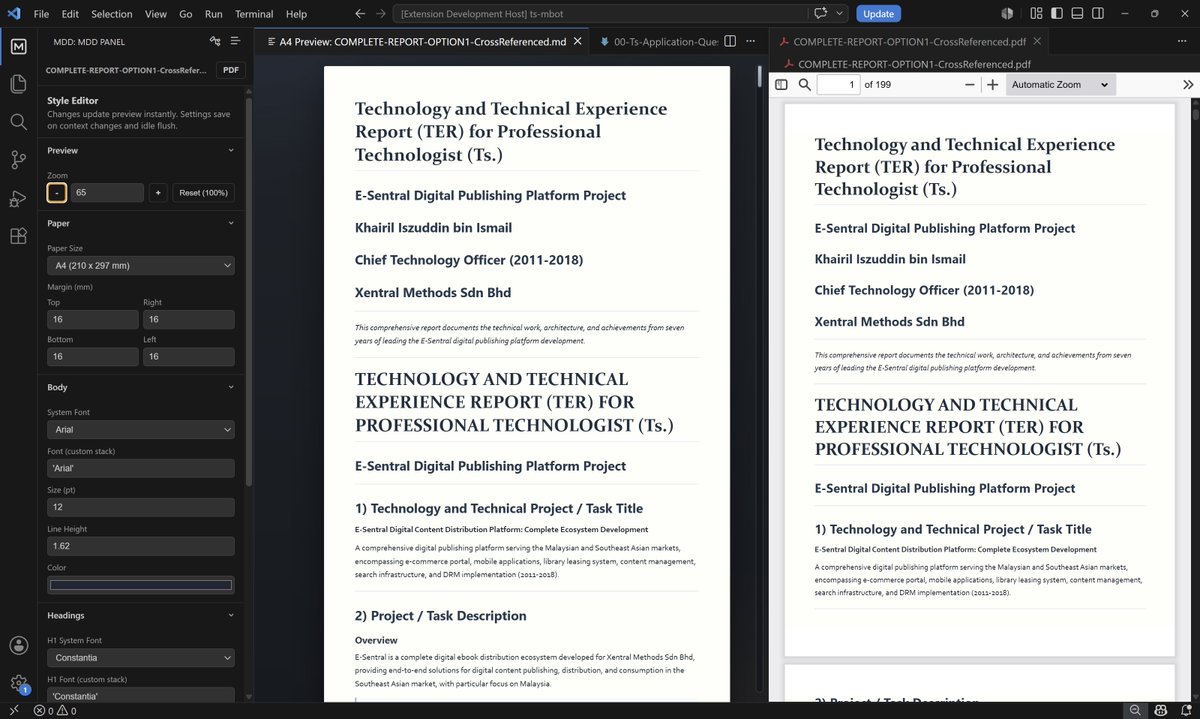Click the Update button
Screen dimensions: 1200x719
pos(879,14)
